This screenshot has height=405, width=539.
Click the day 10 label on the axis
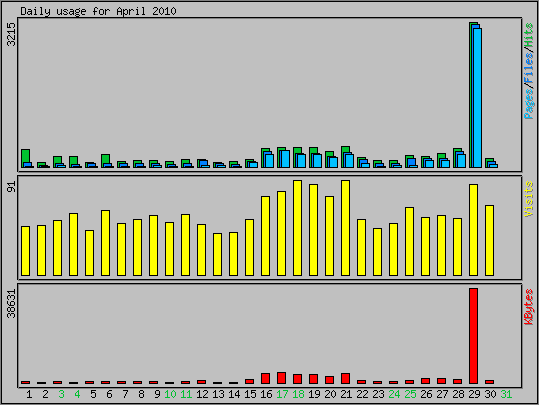[170, 394]
